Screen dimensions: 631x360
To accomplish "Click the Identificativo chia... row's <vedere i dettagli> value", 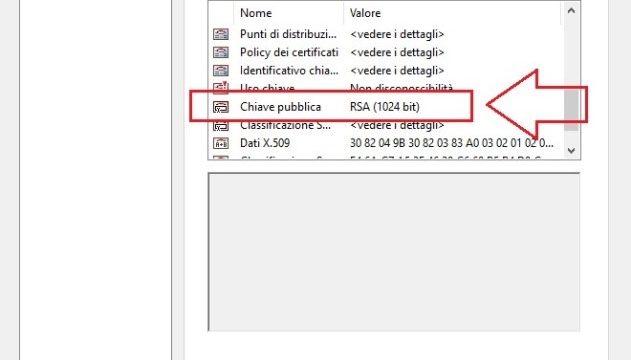I will click(x=397, y=70).
